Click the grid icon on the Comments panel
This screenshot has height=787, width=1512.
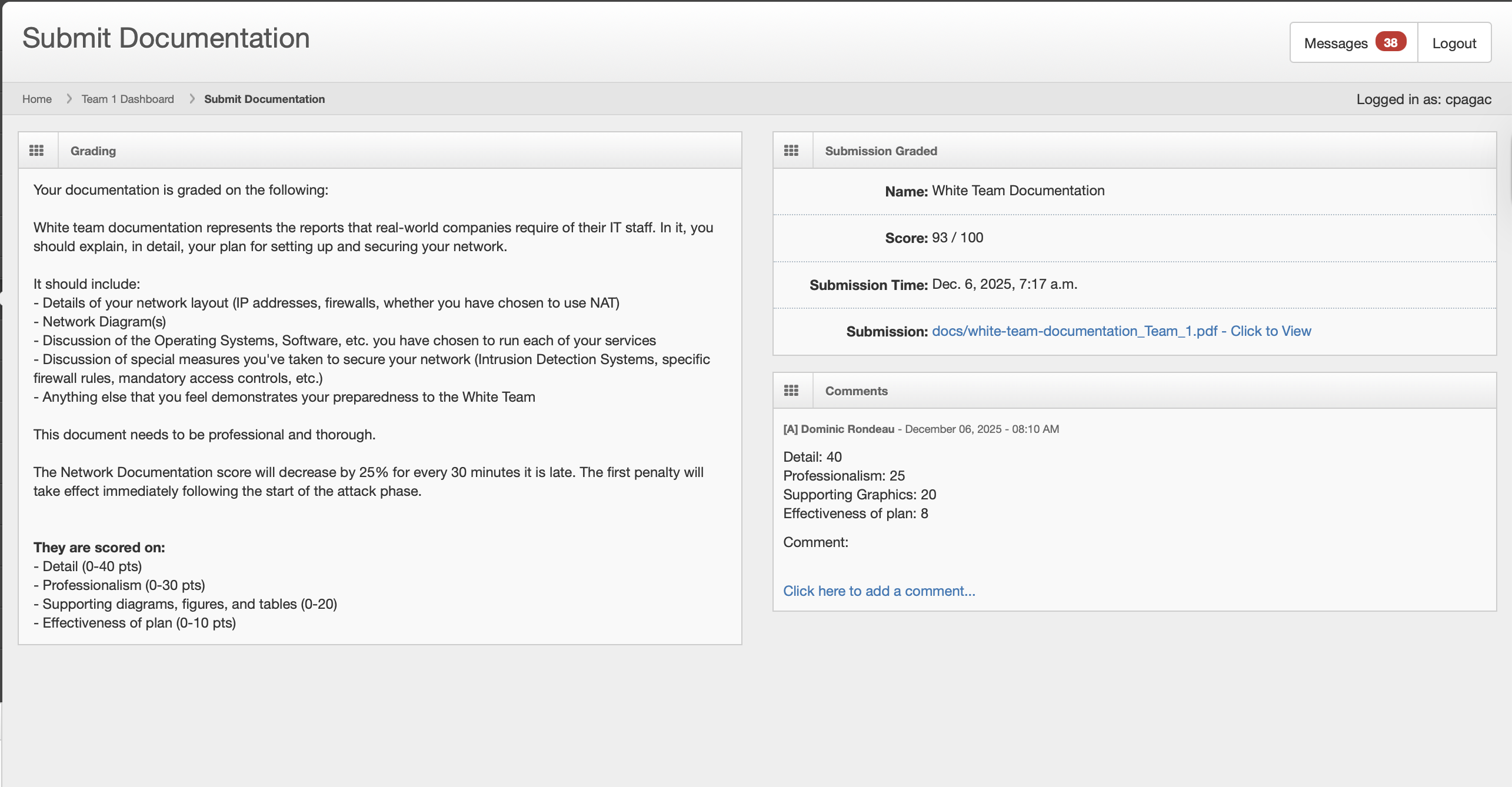[x=791, y=390]
